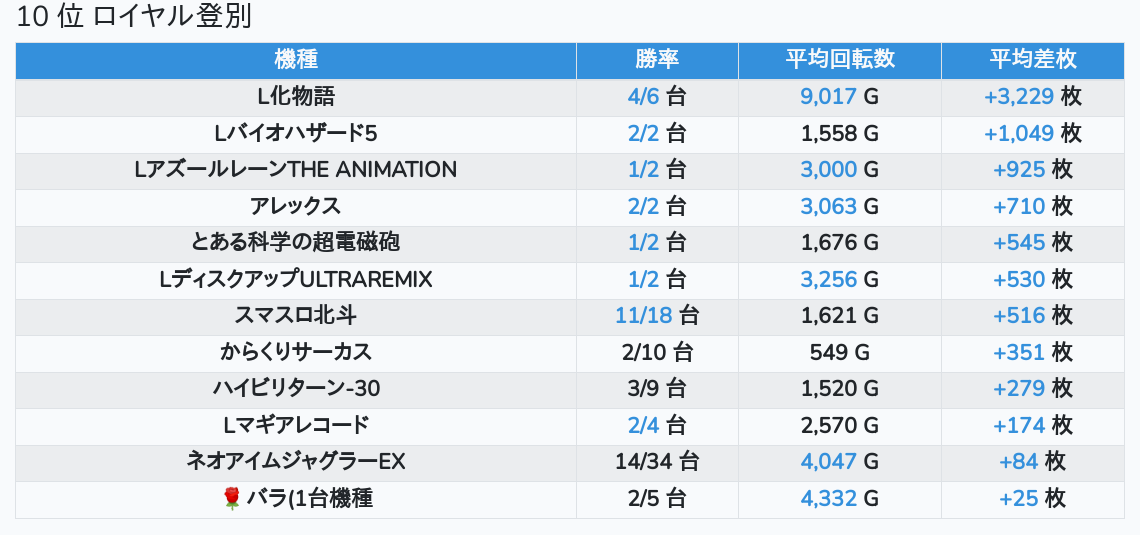Click the 9,017 average spins value
Viewport: 1140px width, 535px height.
(828, 97)
